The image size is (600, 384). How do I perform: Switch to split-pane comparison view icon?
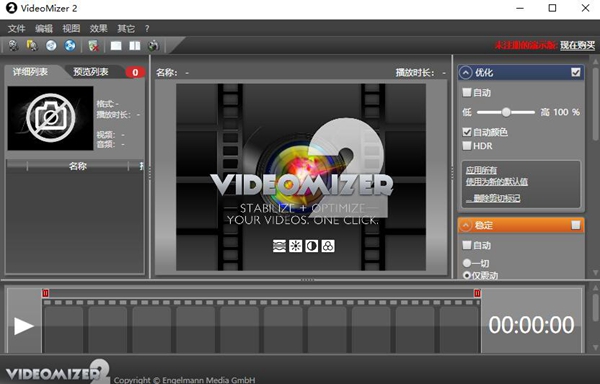[135, 46]
